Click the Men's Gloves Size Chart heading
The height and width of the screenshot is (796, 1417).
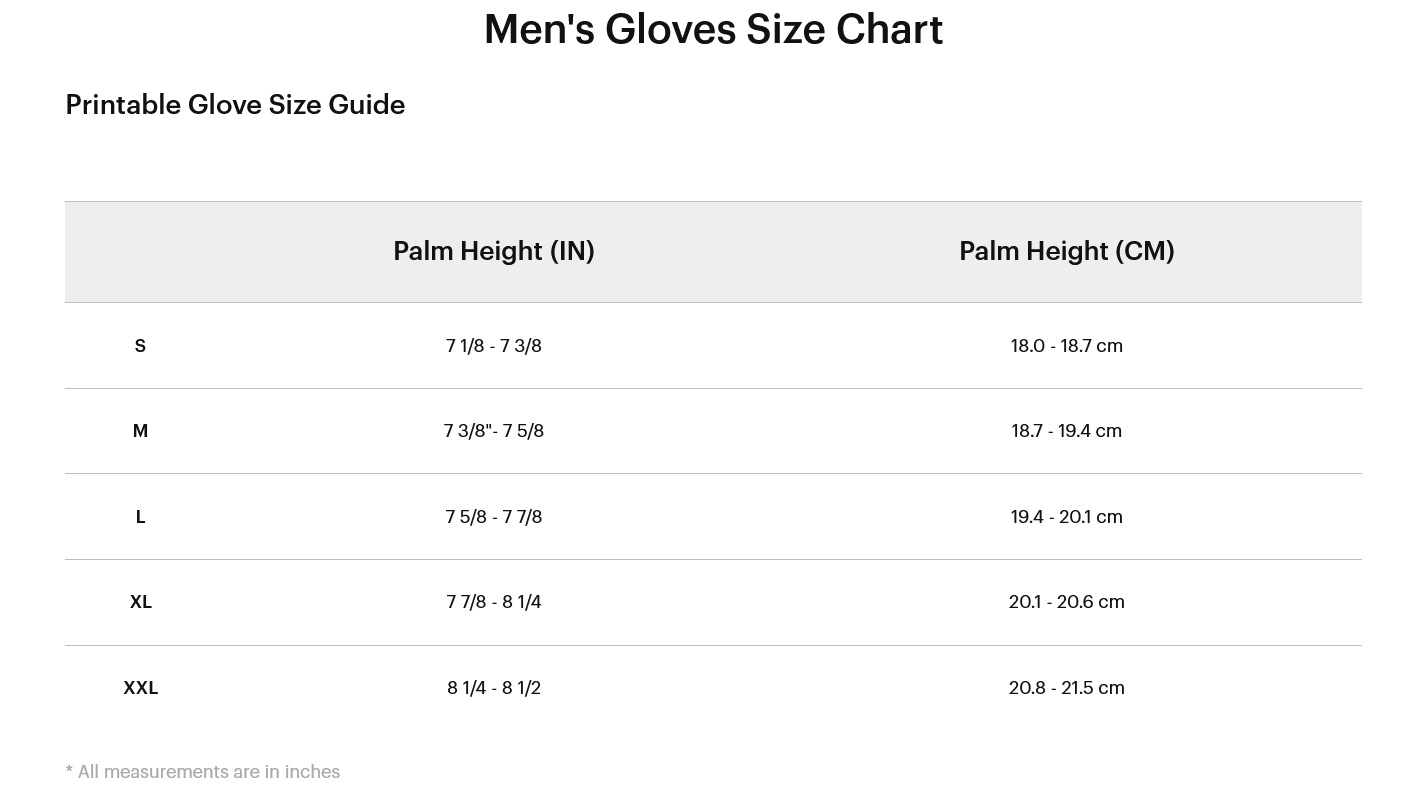(713, 29)
